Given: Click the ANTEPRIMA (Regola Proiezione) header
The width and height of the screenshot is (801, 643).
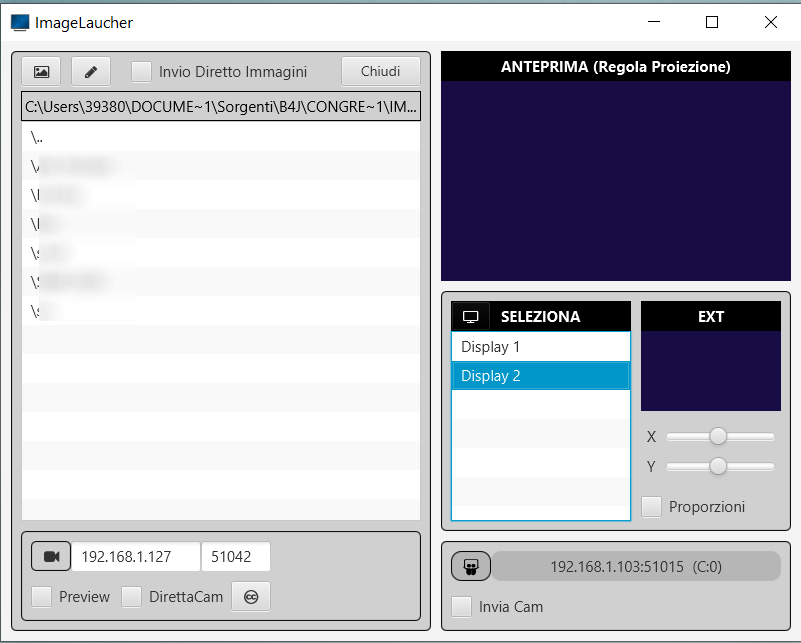Looking at the screenshot, I should pos(616,66).
